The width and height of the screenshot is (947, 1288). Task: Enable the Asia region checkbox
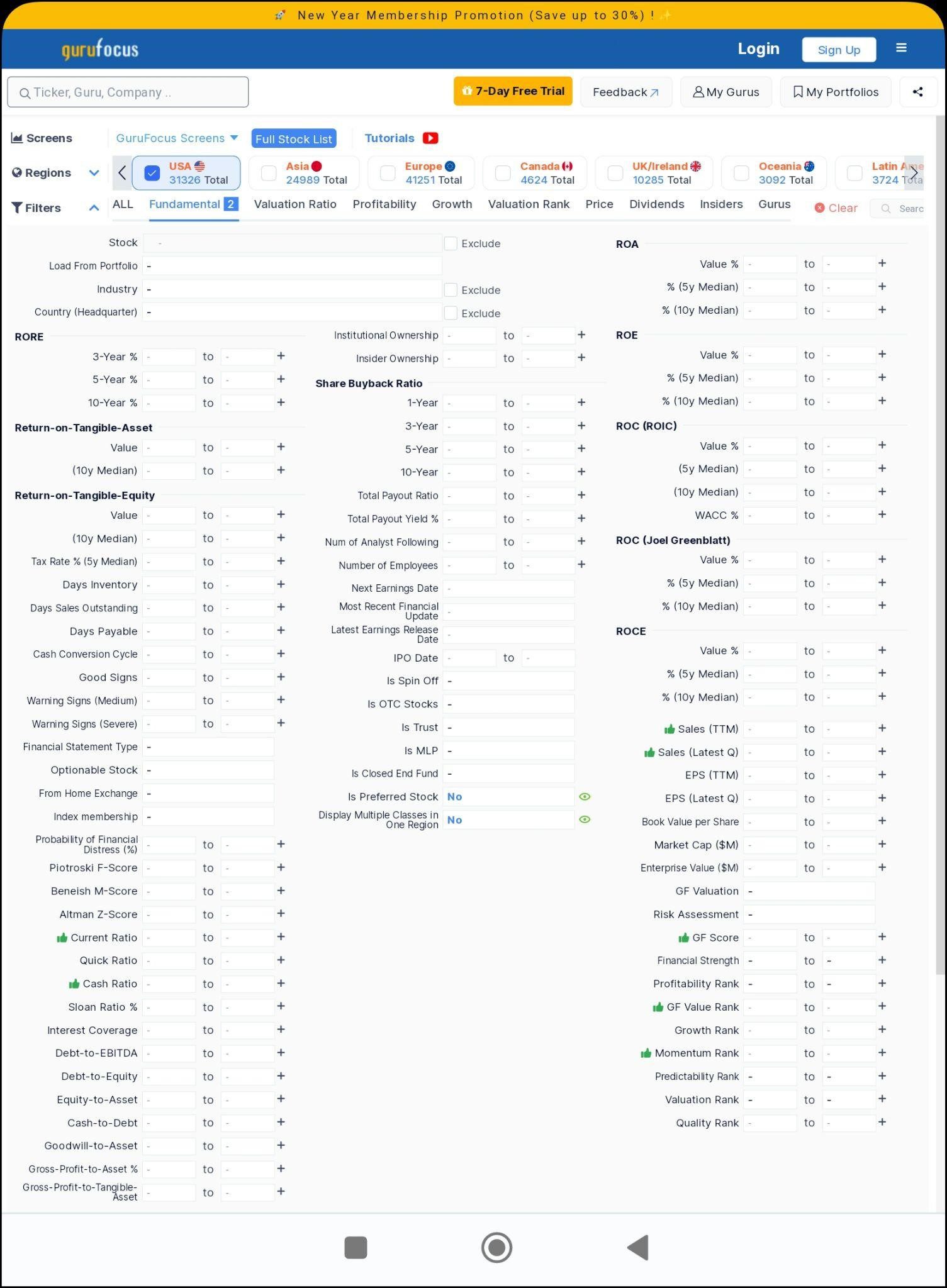pyautogui.click(x=269, y=173)
